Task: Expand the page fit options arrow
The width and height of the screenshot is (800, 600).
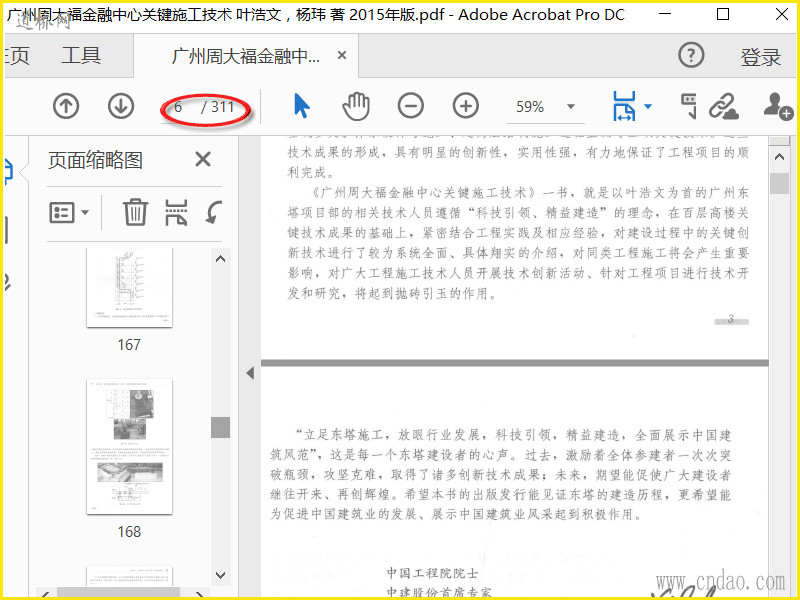Action: 648,107
